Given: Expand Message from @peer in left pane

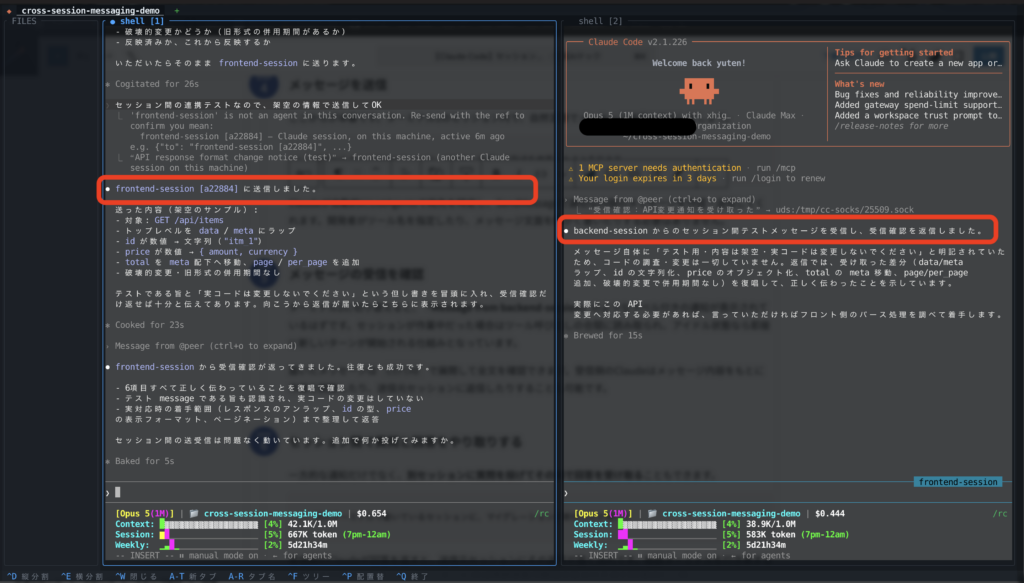Looking at the screenshot, I should click(206, 346).
